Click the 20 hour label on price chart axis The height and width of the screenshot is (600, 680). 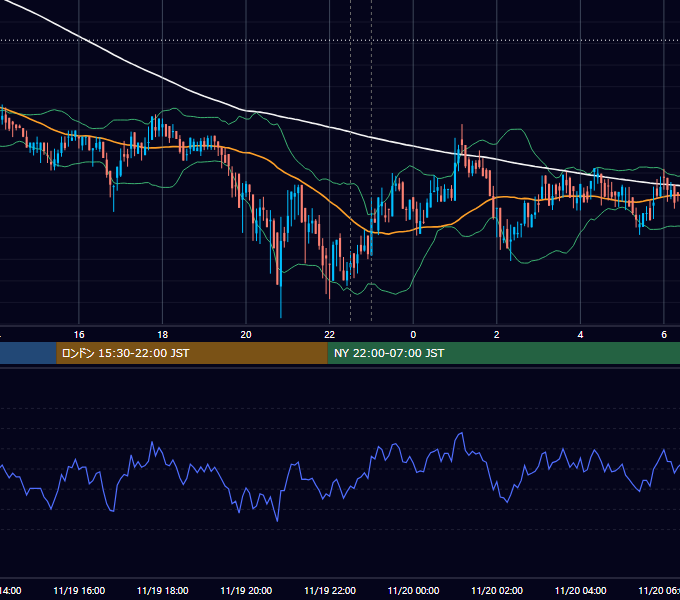(246, 335)
